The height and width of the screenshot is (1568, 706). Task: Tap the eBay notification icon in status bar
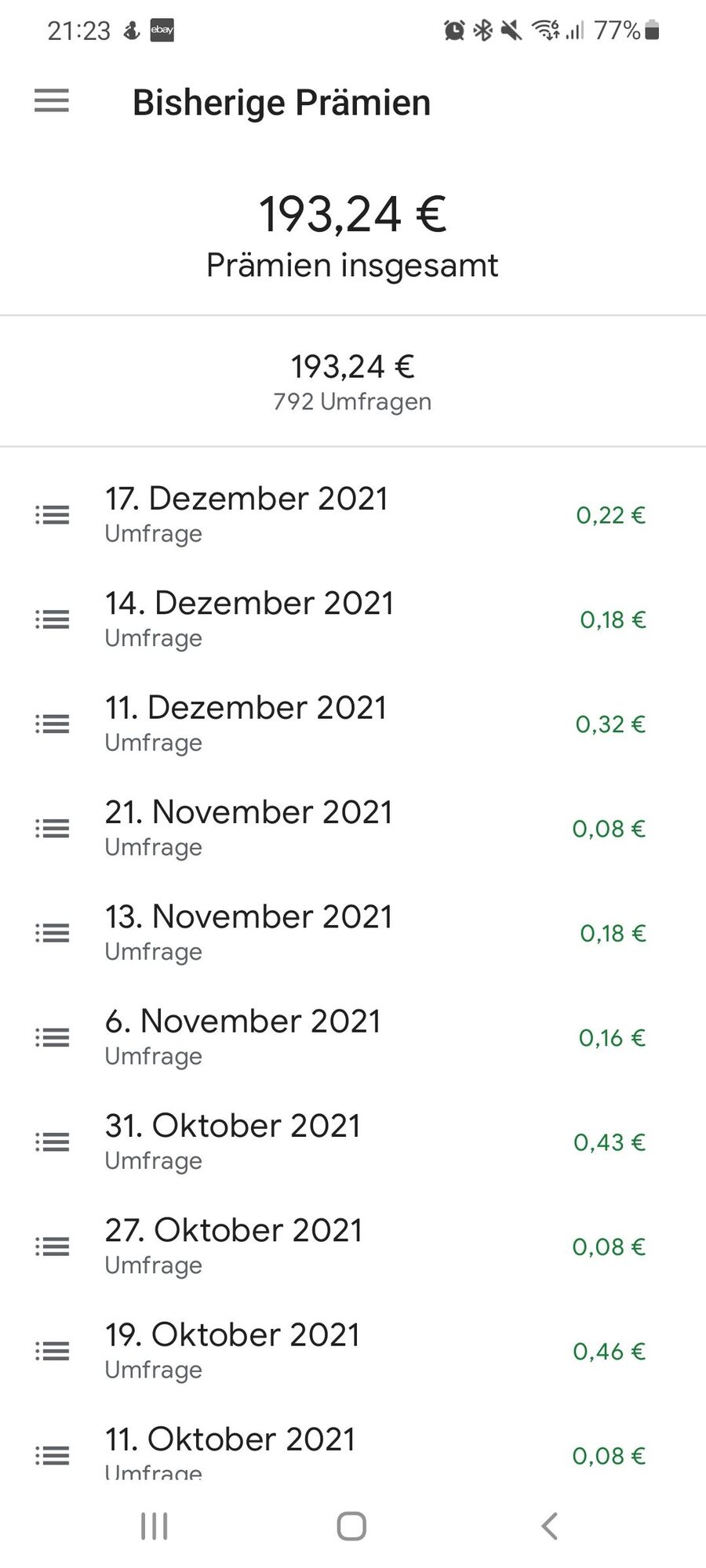tap(162, 31)
